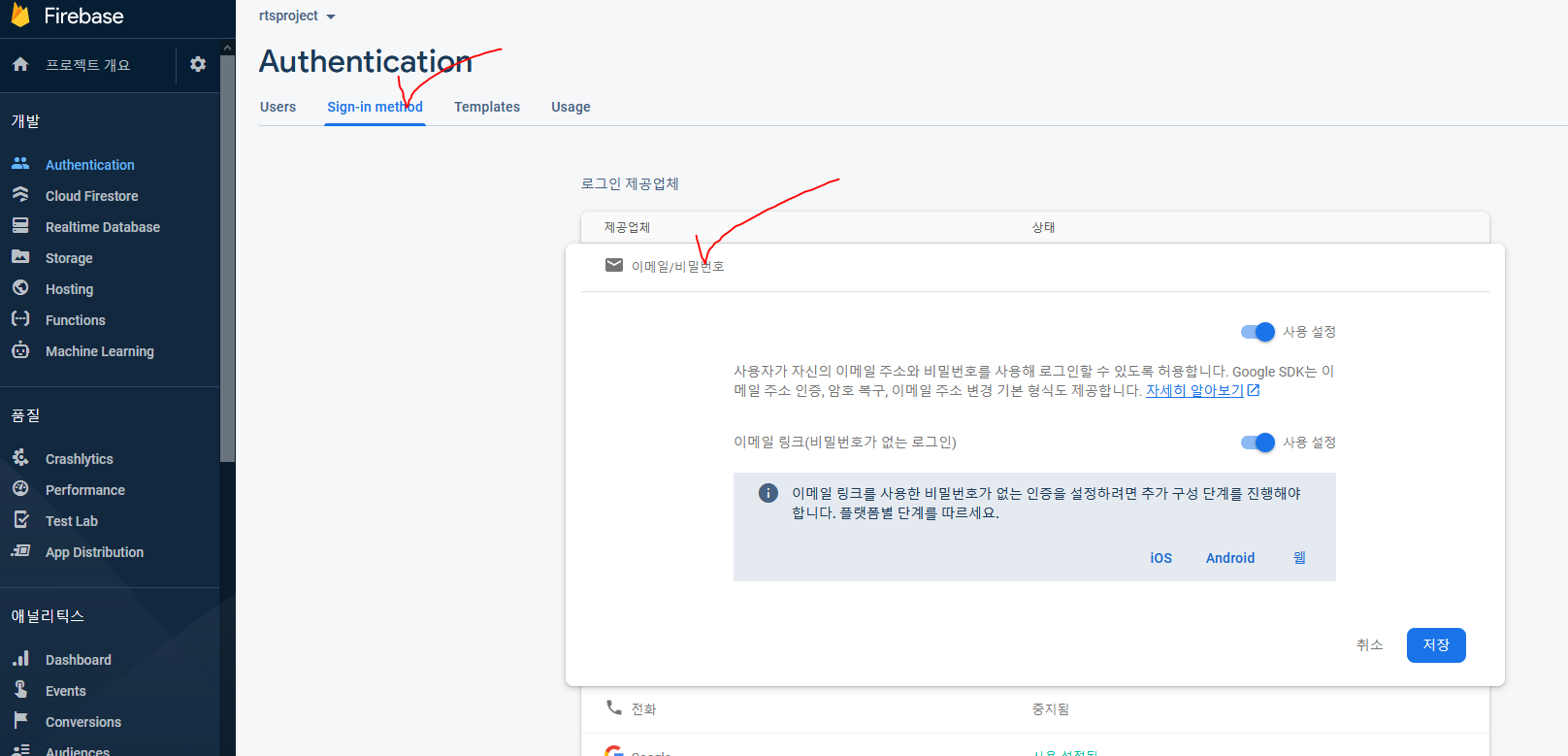Screen dimensions: 1568x756
Task: Open the 웹 web setup link
Action: point(1299,558)
